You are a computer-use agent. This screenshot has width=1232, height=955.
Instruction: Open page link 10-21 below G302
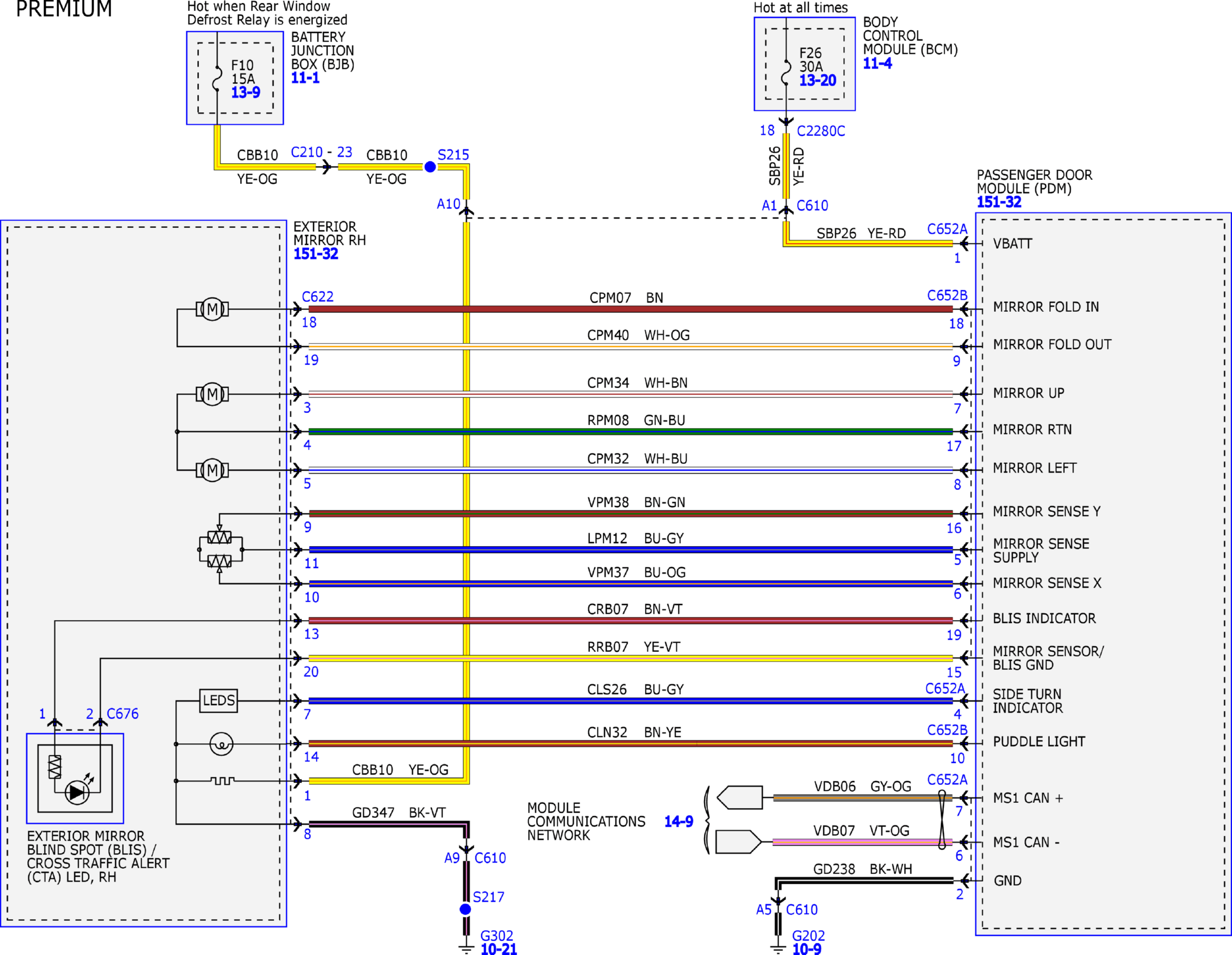tap(499, 949)
